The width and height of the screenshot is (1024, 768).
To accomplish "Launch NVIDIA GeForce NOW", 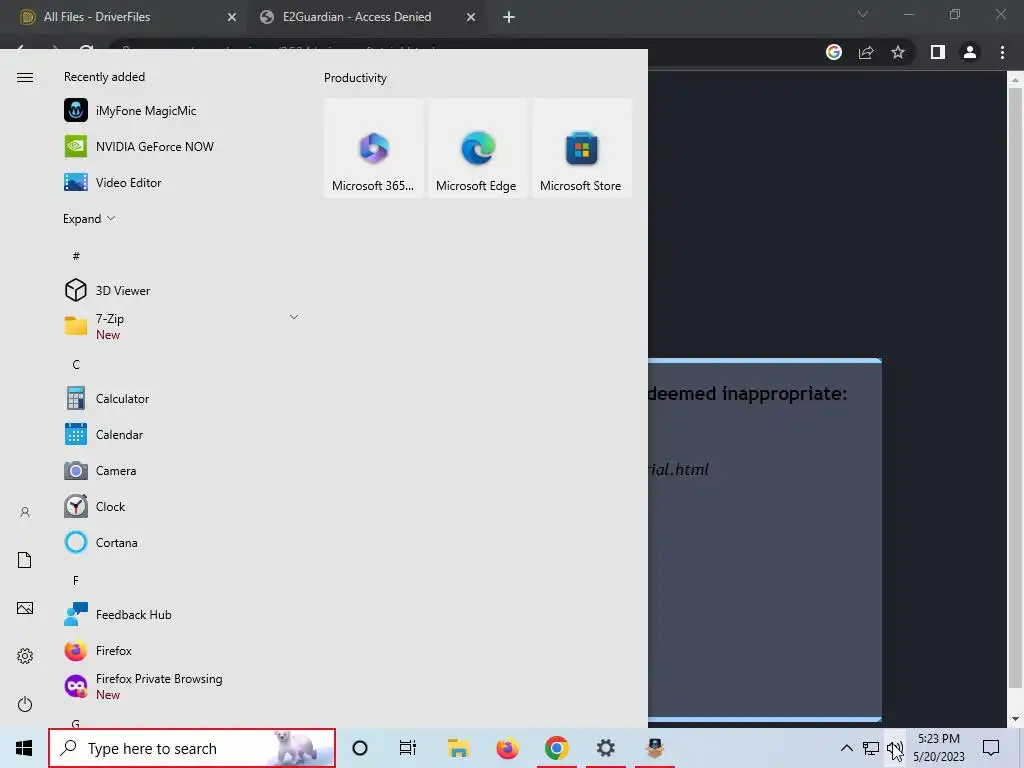I will tap(180, 146).
